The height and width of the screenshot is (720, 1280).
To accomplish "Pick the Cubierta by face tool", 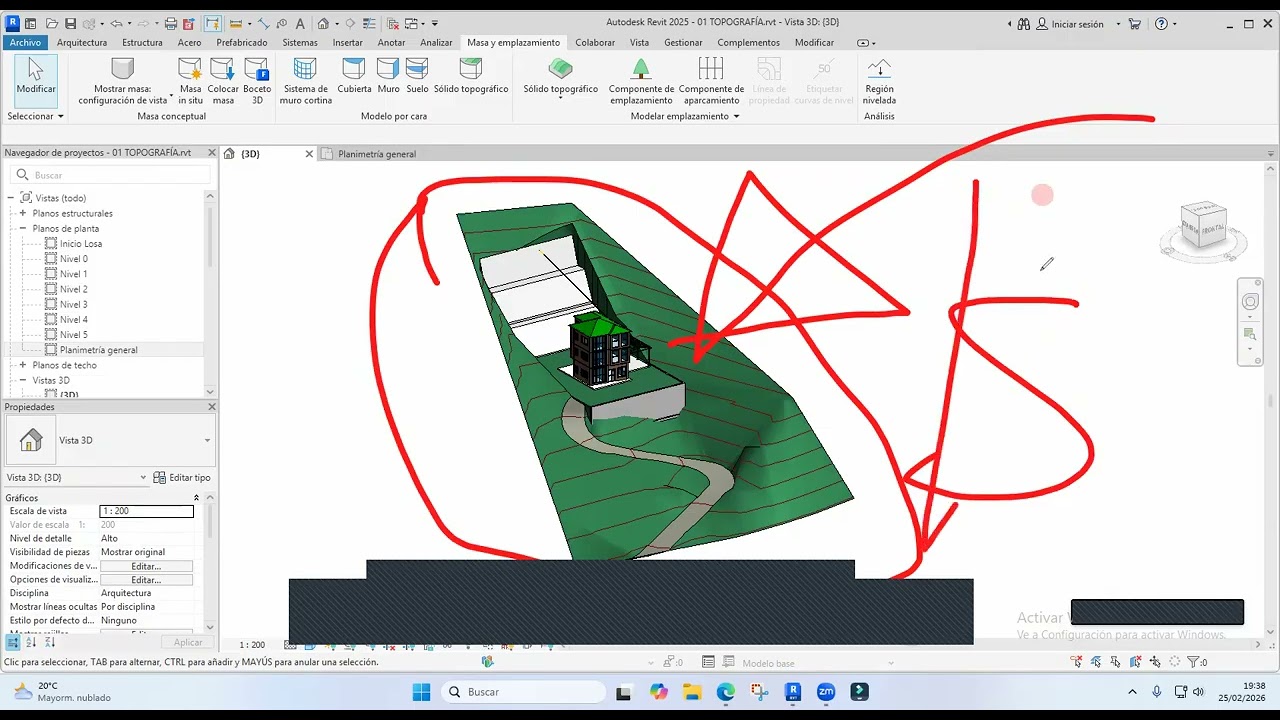I will tap(354, 76).
